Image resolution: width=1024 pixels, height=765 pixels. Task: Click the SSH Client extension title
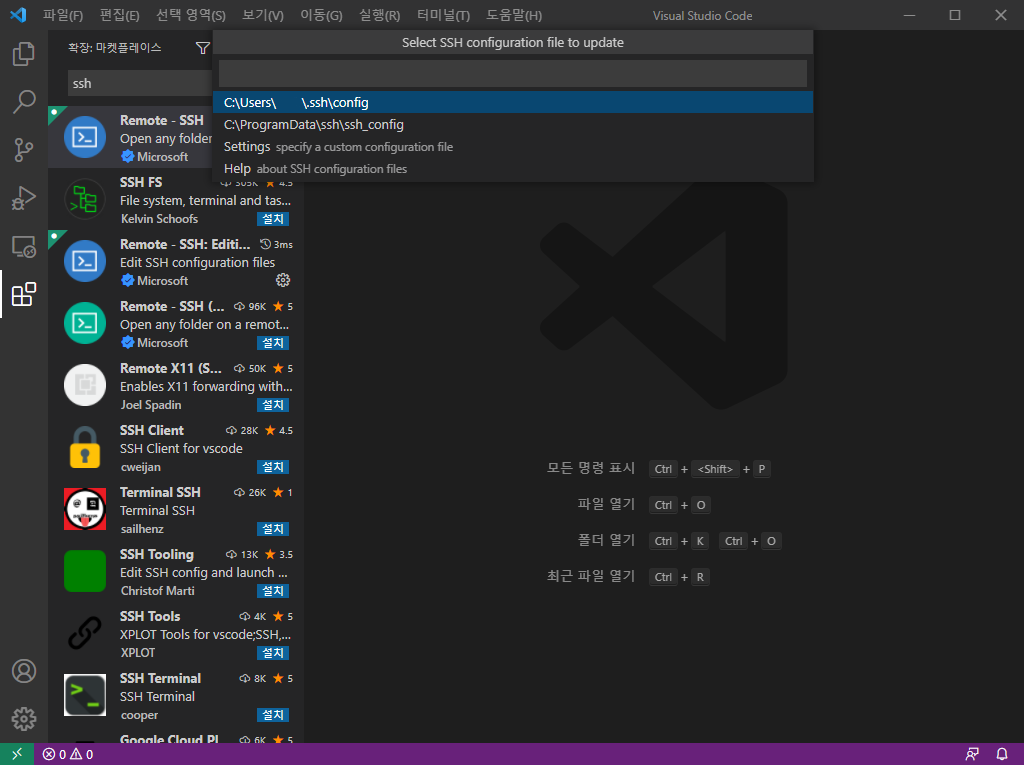coord(152,431)
